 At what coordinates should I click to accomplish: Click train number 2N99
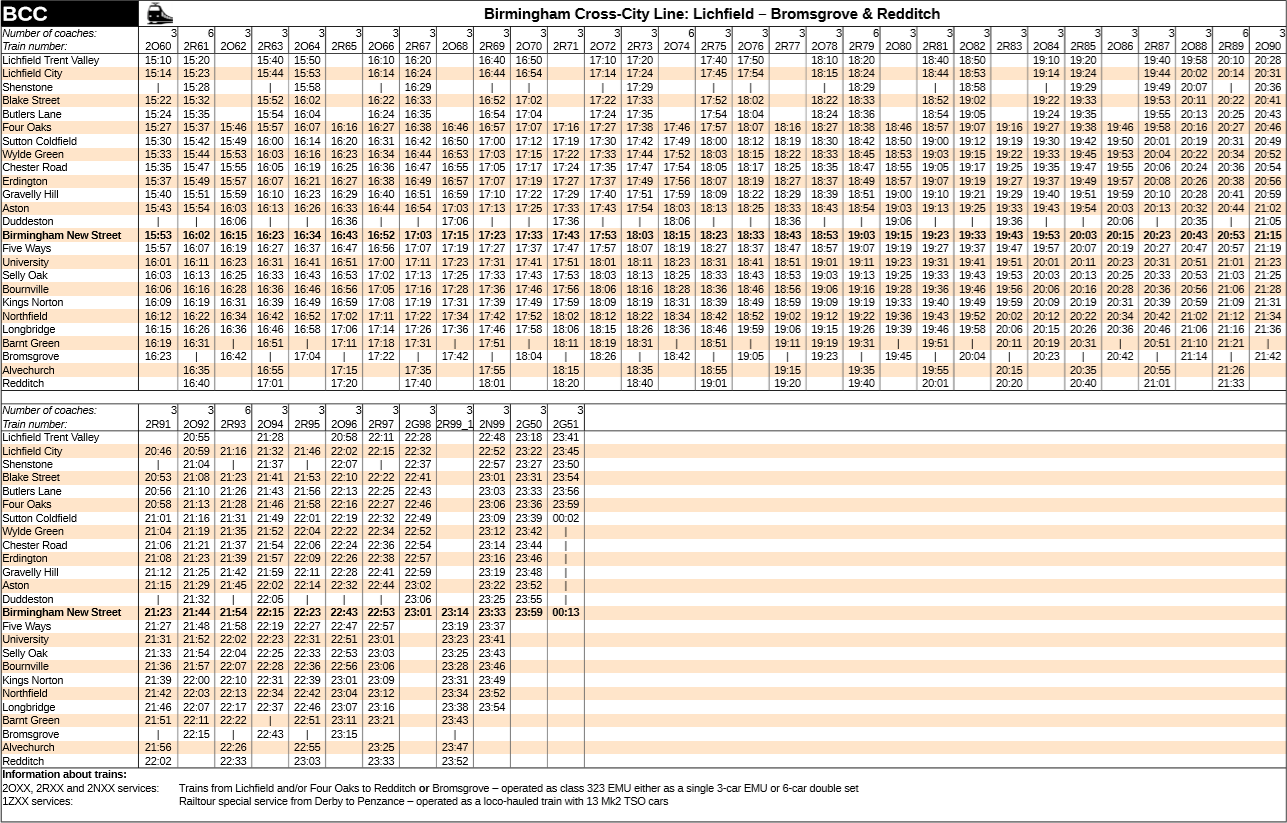(492, 424)
